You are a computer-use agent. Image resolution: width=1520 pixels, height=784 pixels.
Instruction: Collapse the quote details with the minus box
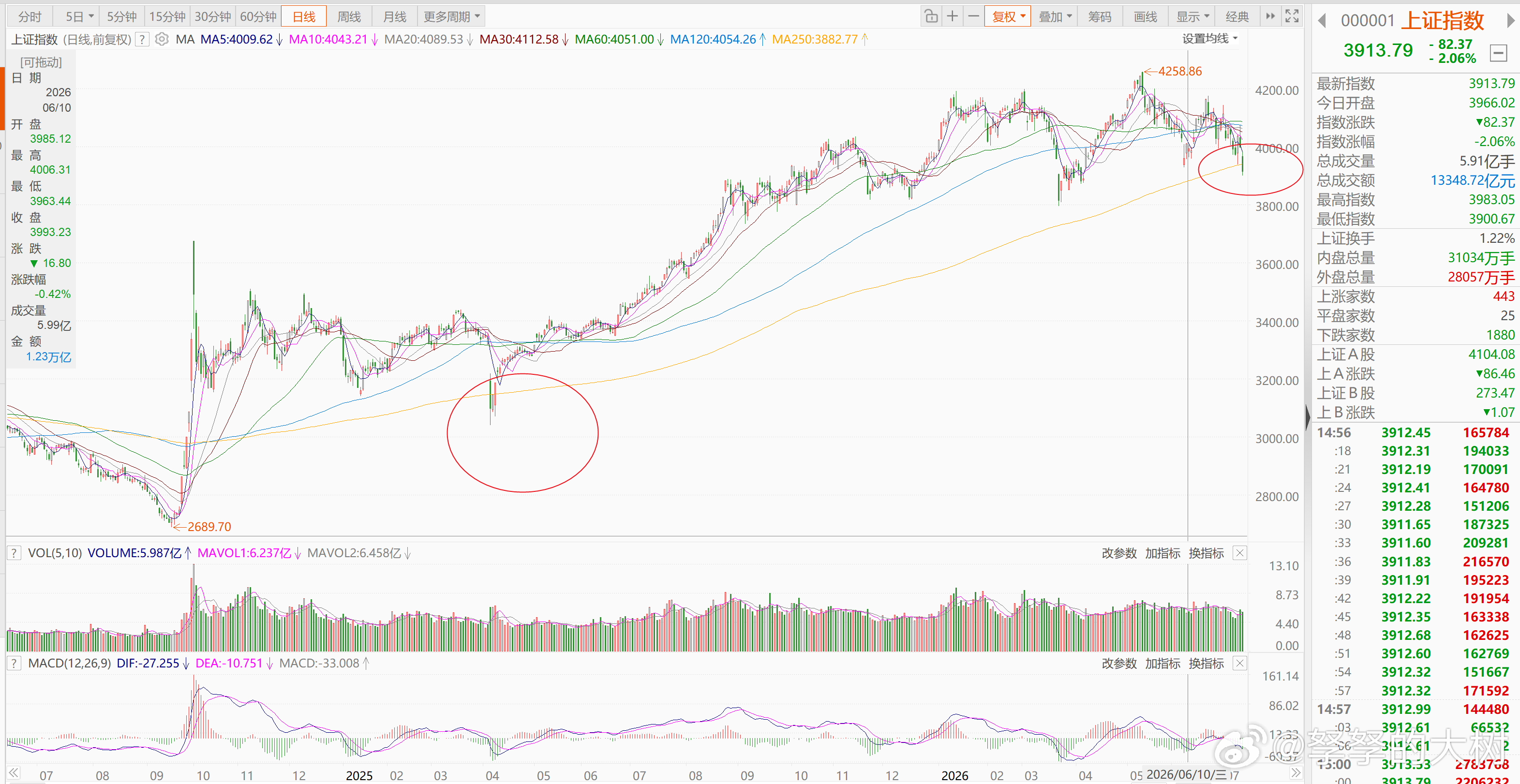(x=1498, y=53)
